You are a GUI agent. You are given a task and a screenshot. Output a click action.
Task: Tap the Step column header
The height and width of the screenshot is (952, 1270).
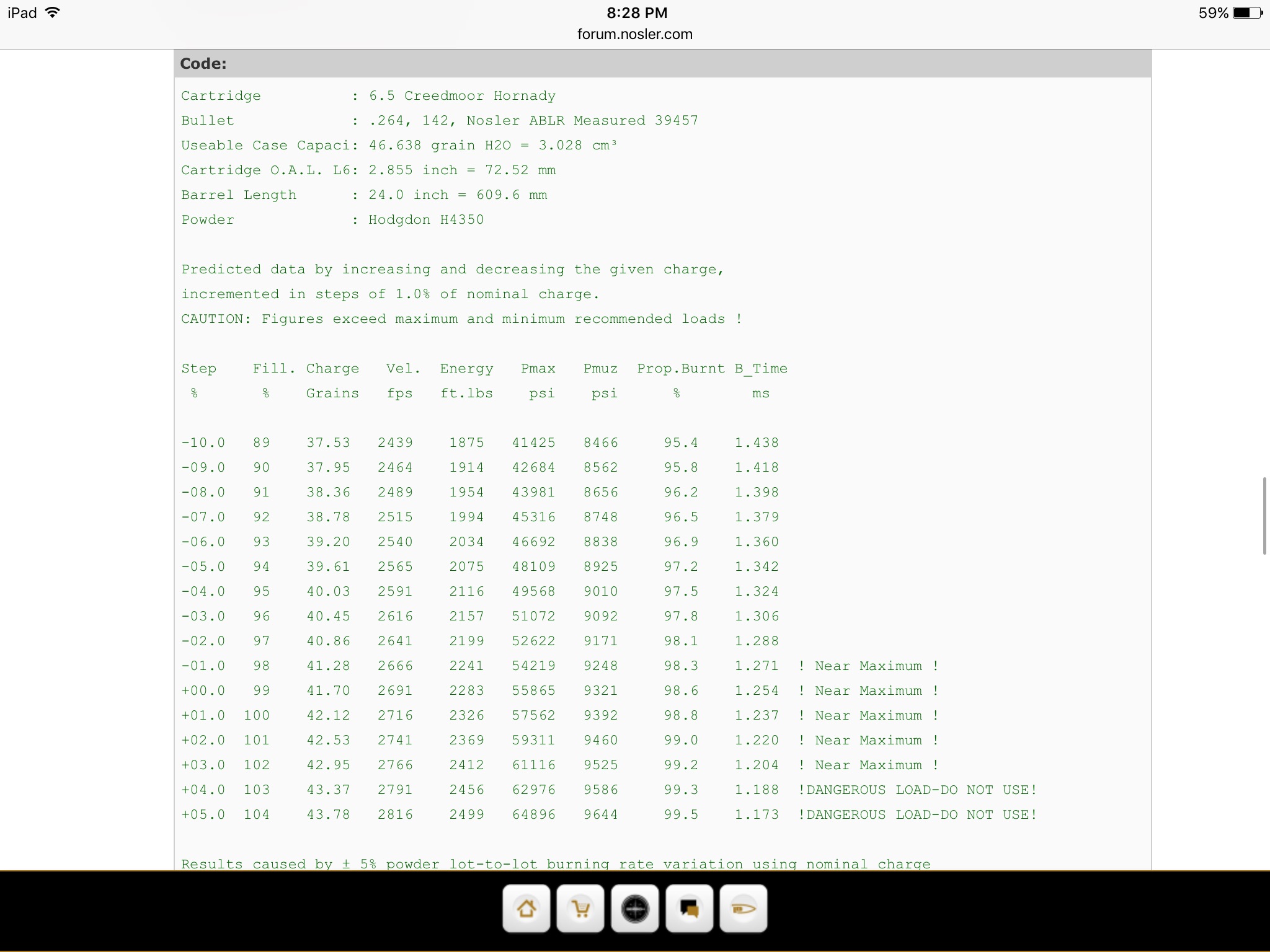pyautogui.click(x=198, y=369)
